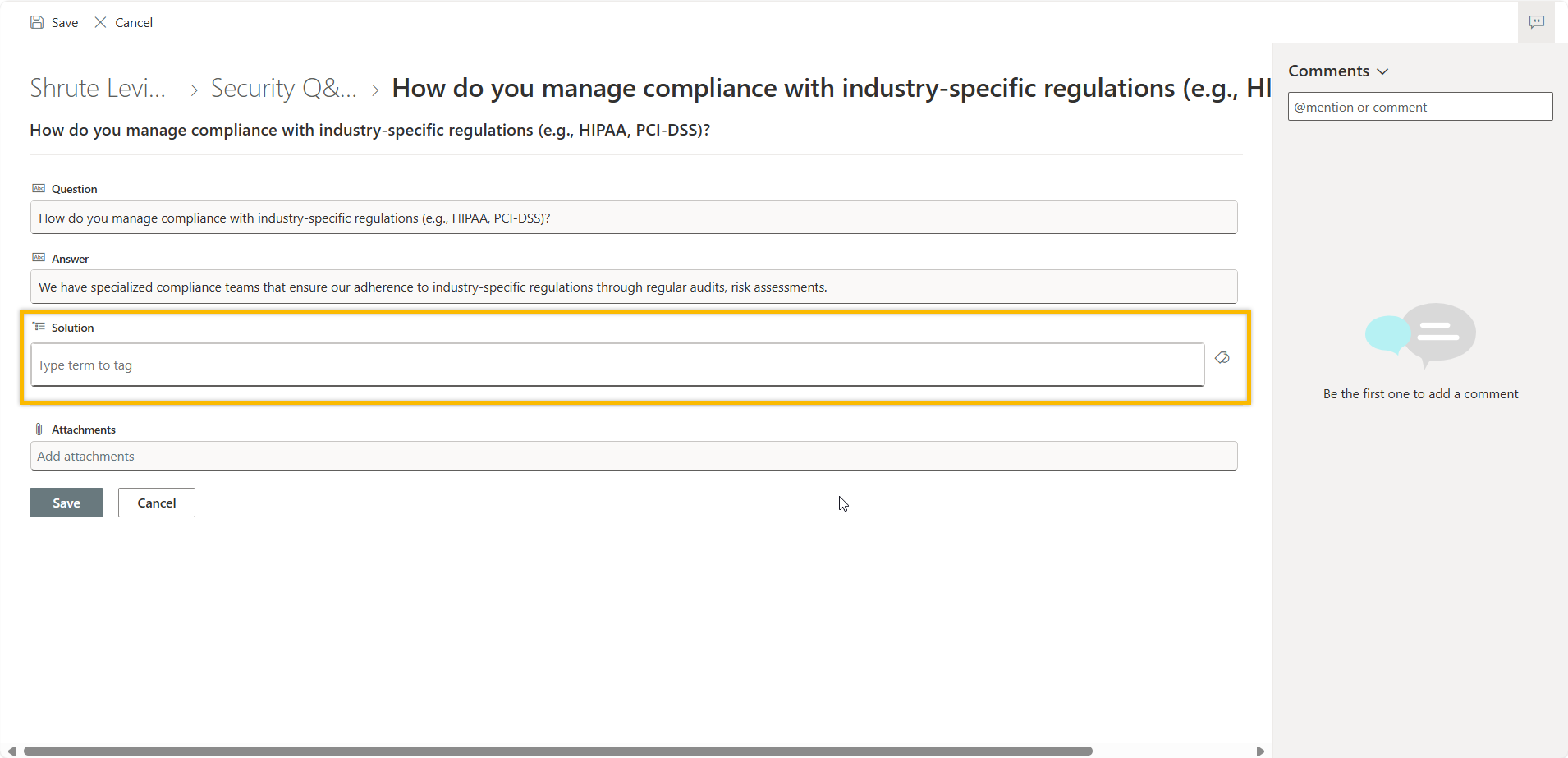The image size is (1568, 758).
Task: Click the Attachments paperclip icon
Action: pyautogui.click(x=39, y=429)
